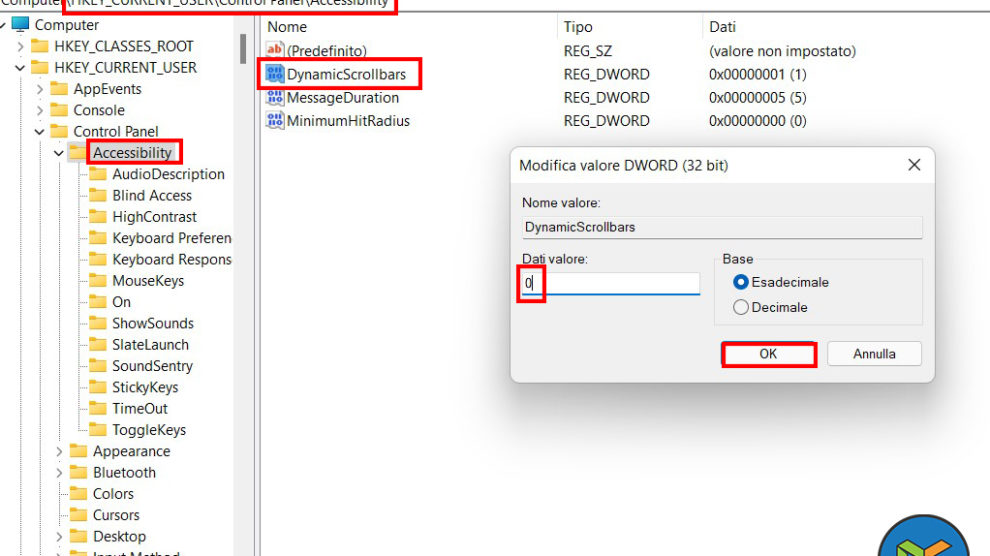Click the SlateLaunch folder icon
Screen dimensions: 990x556
pyautogui.click(x=98, y=345)
